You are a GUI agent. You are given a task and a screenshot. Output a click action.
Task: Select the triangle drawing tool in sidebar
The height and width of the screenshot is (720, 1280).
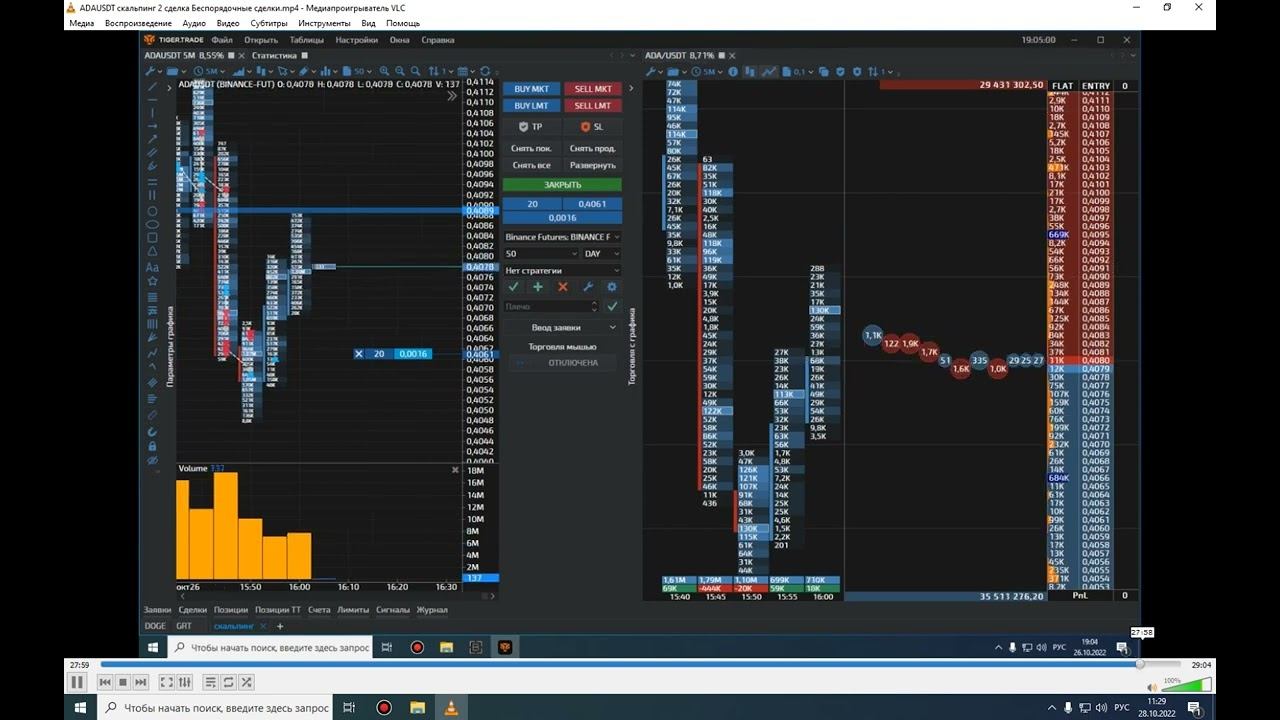pos(152,252)
